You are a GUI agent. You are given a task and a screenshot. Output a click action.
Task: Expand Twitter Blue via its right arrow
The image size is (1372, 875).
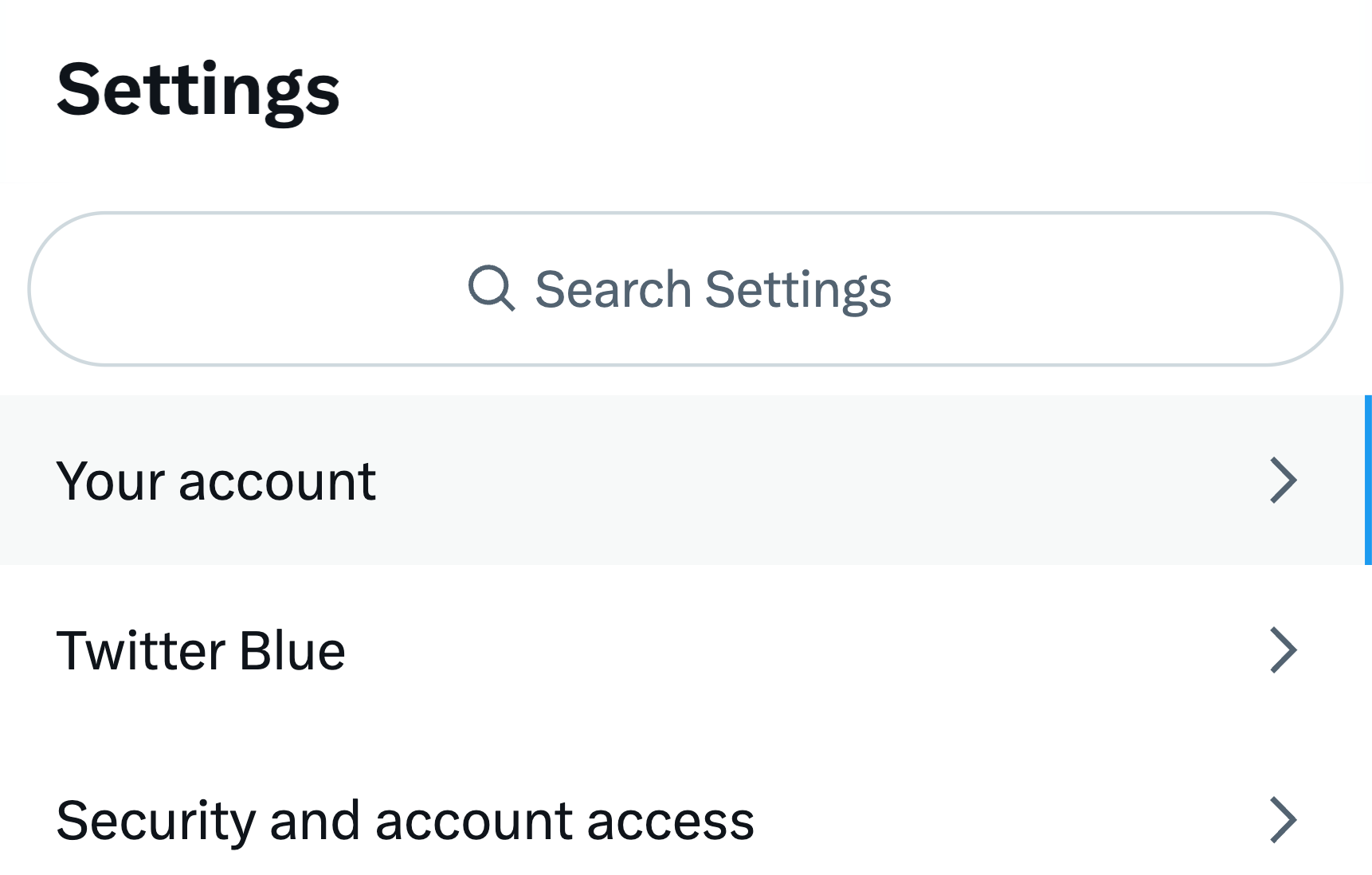(1283, 649)
